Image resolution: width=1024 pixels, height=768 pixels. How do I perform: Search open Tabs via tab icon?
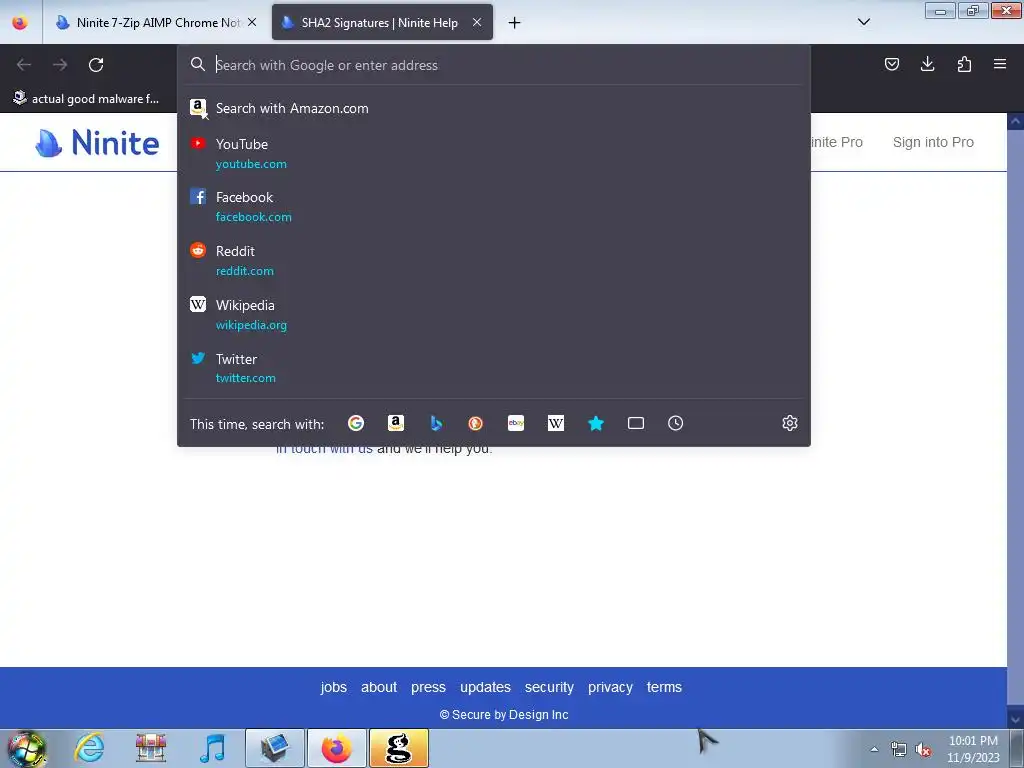[x=635, y=423]
